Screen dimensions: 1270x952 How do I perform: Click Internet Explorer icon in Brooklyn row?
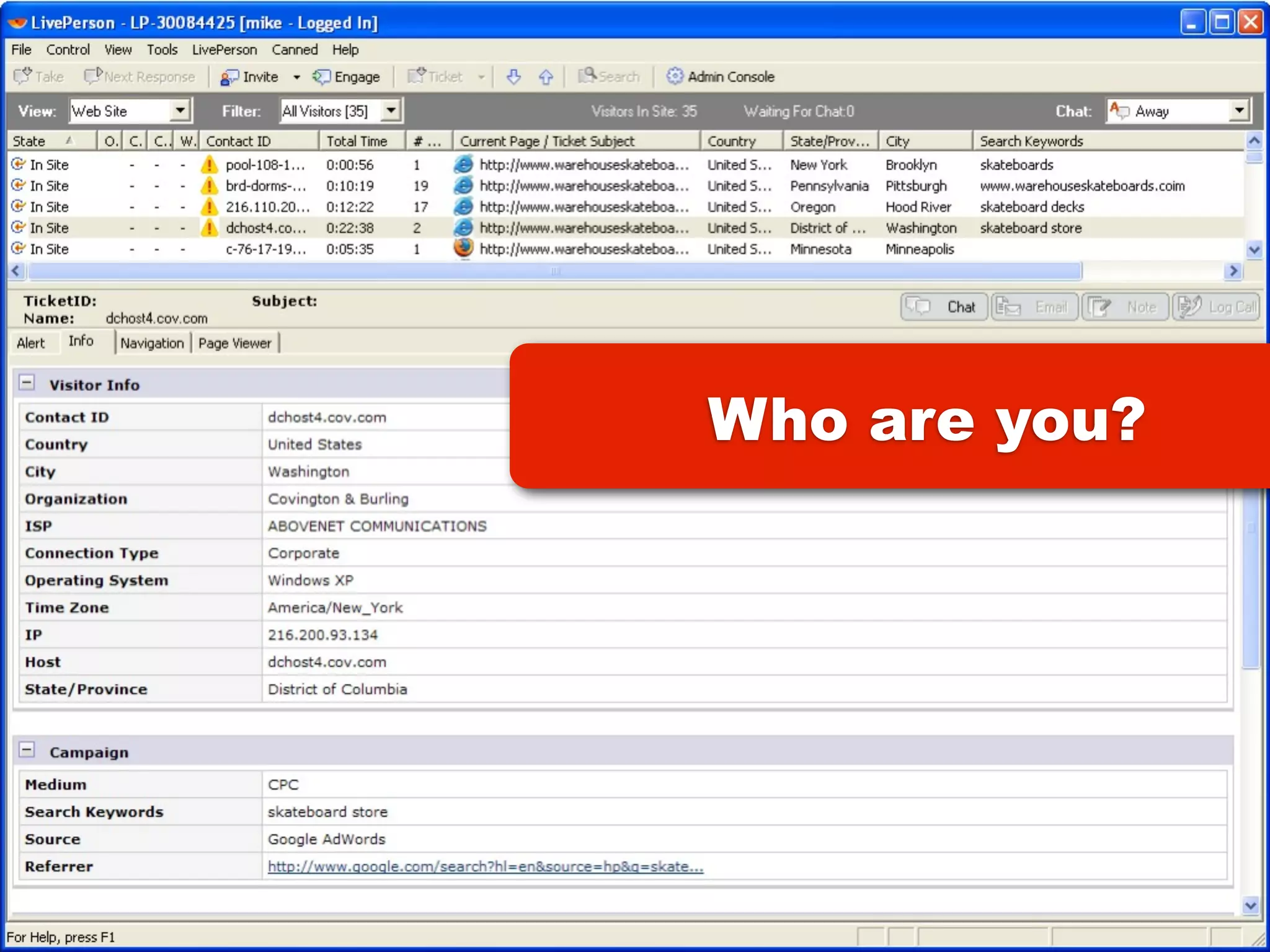pos(463,164)
